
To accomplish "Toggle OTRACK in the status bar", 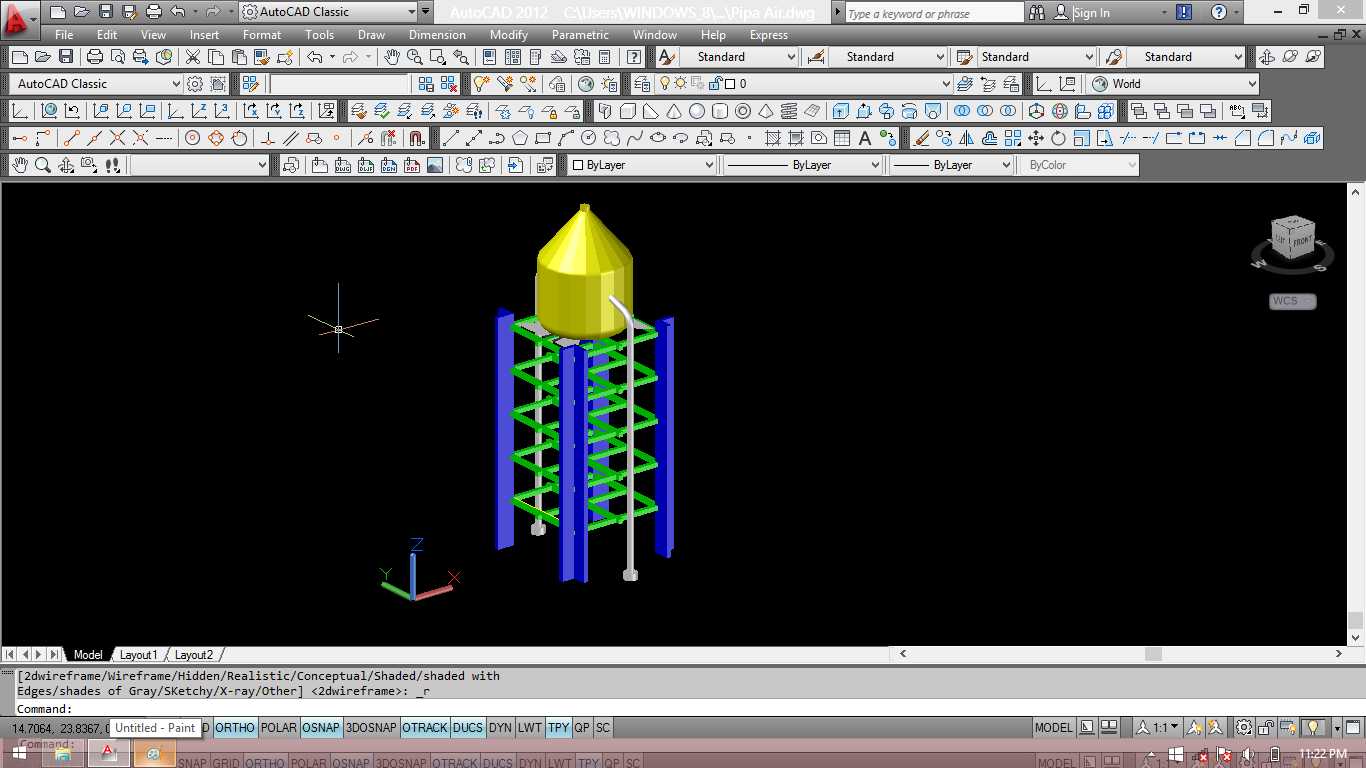I will point(425,728).
